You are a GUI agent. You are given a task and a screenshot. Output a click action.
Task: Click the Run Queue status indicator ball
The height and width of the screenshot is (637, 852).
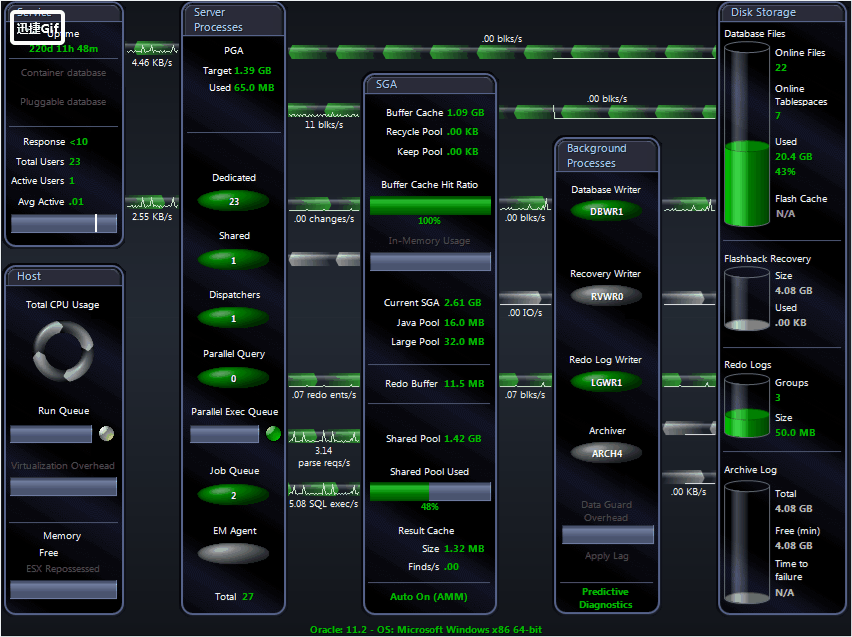pyautogui.click(x=106, y=433)
